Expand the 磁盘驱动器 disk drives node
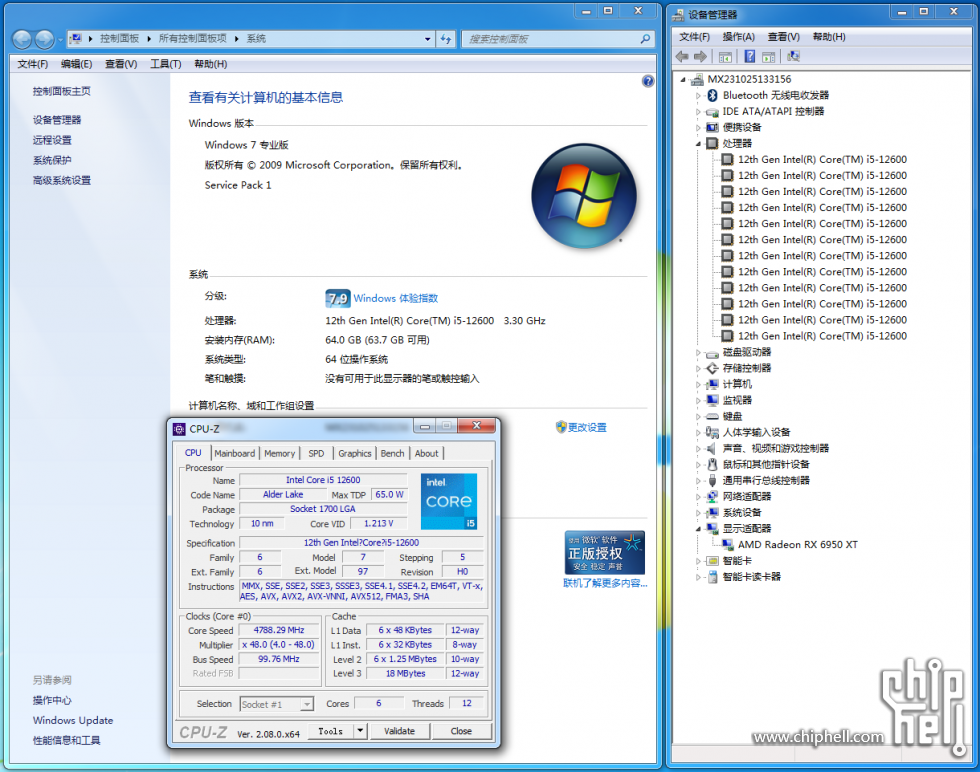This screenshot has width=980, height=772. [x=698, y=353]
